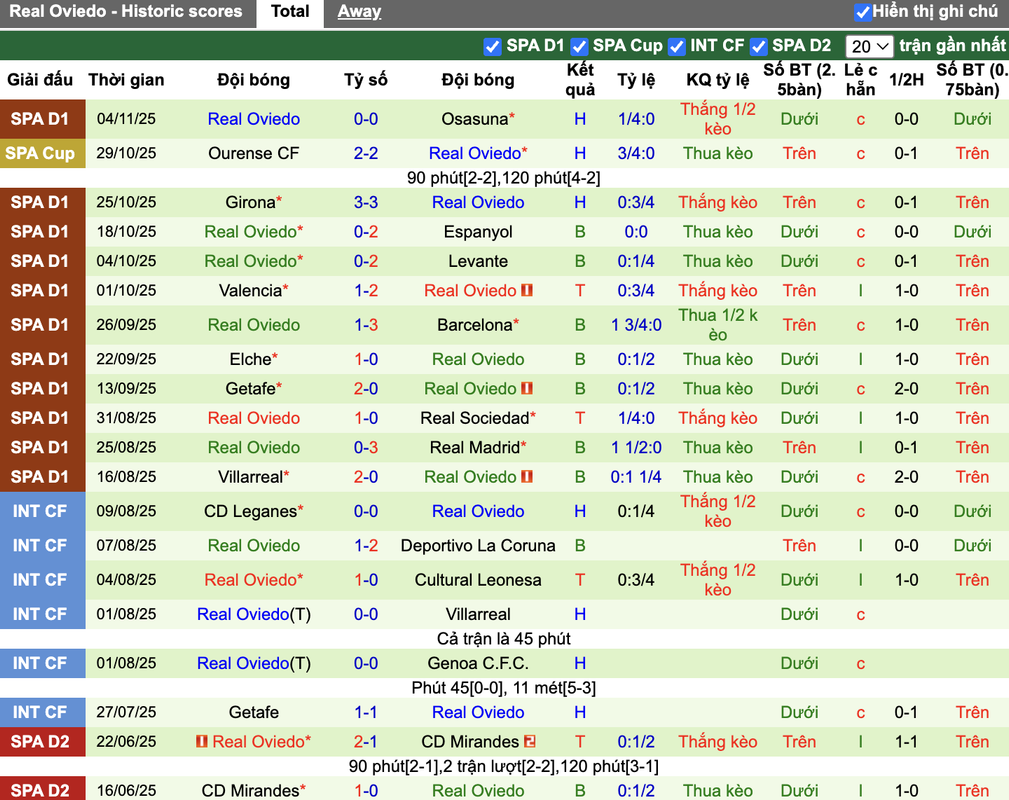Screen dimensions: 1009x800
Task: Click the Osasuna team name
Action: 475,119
